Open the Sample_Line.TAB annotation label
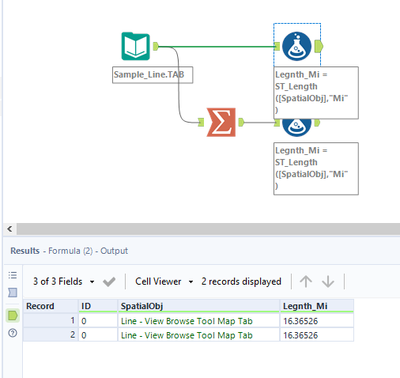 pos(152,75)
